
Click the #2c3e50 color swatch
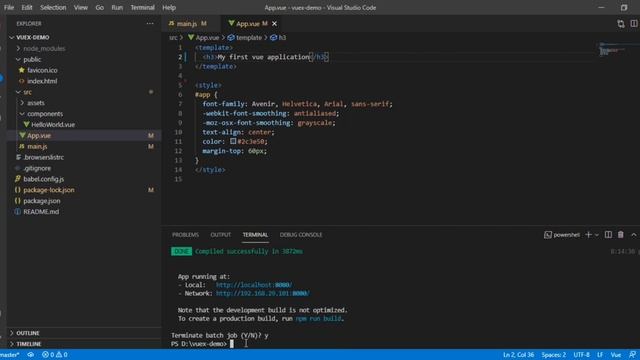(x=233, y=141)
